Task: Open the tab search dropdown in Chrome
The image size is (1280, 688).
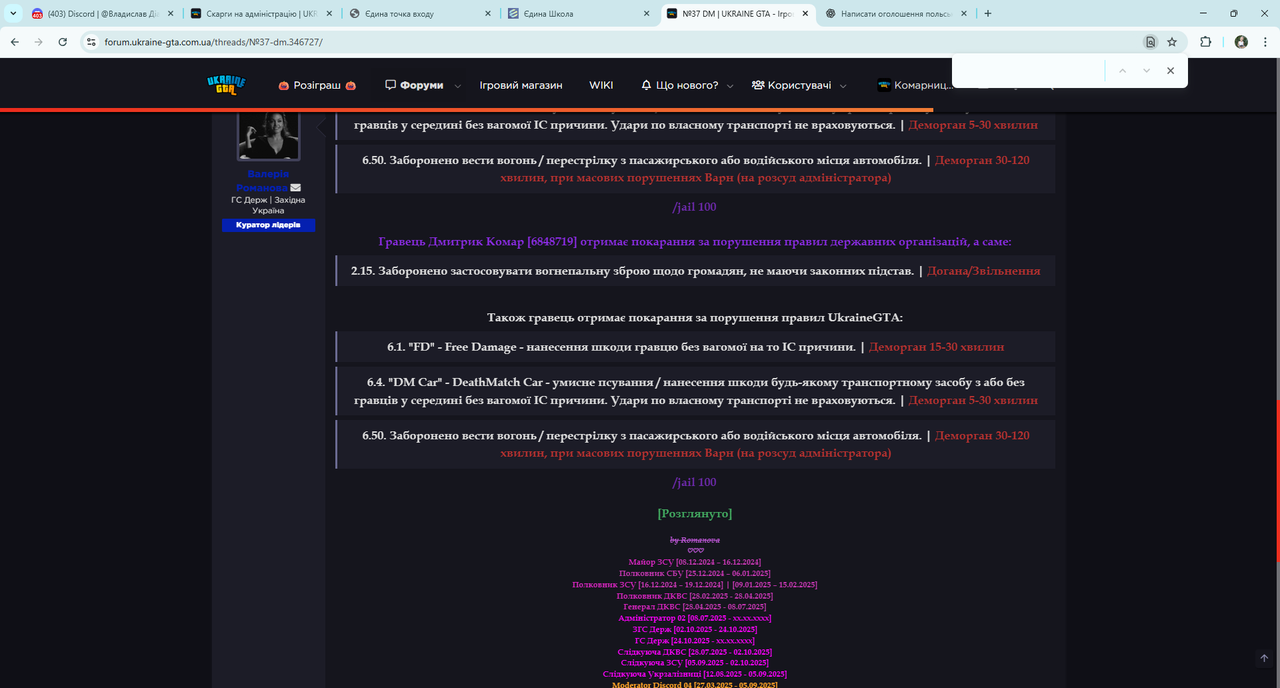Action: [x=13, y=14]
